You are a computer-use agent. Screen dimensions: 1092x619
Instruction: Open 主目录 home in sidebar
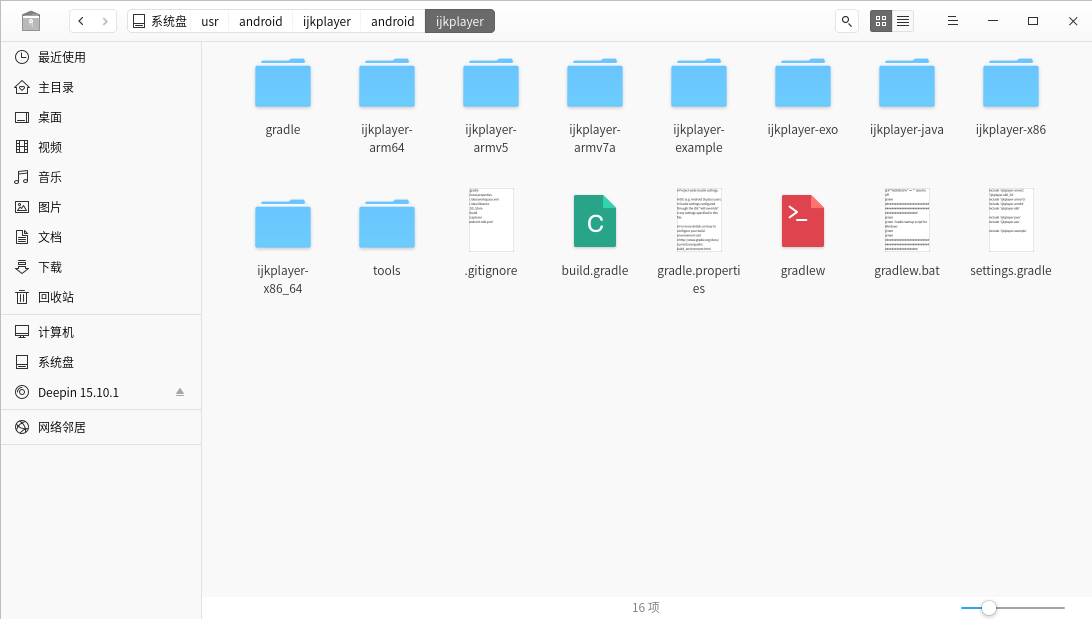101,87
